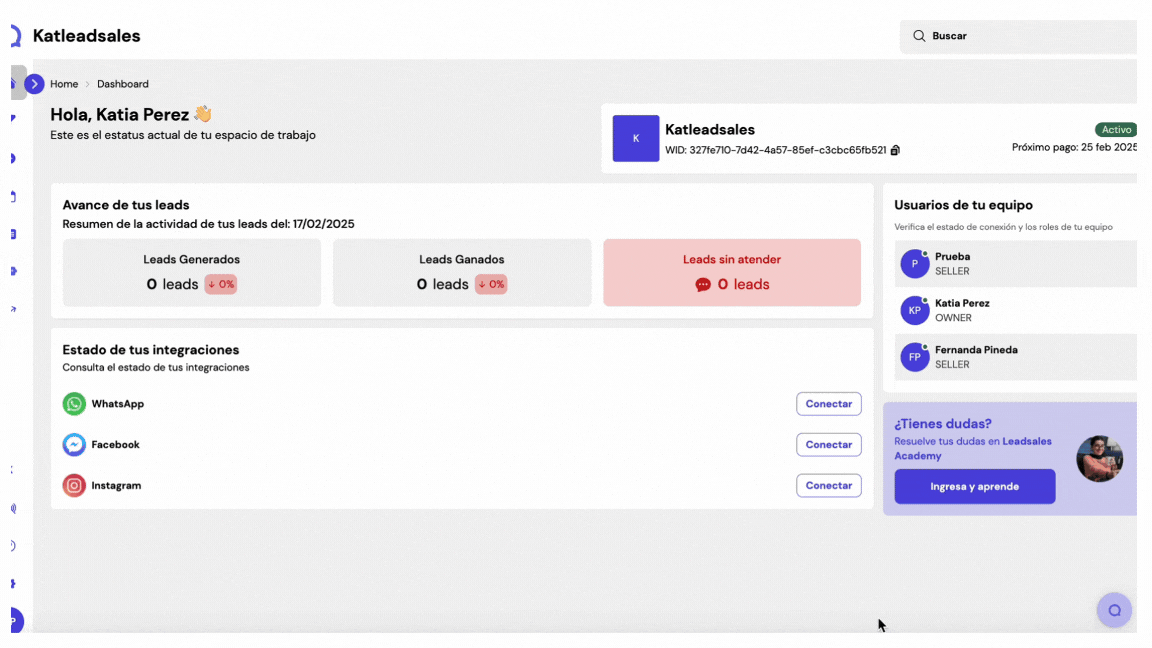
Task: Click the Dashboard breadcrumb item
Action: 123,84
